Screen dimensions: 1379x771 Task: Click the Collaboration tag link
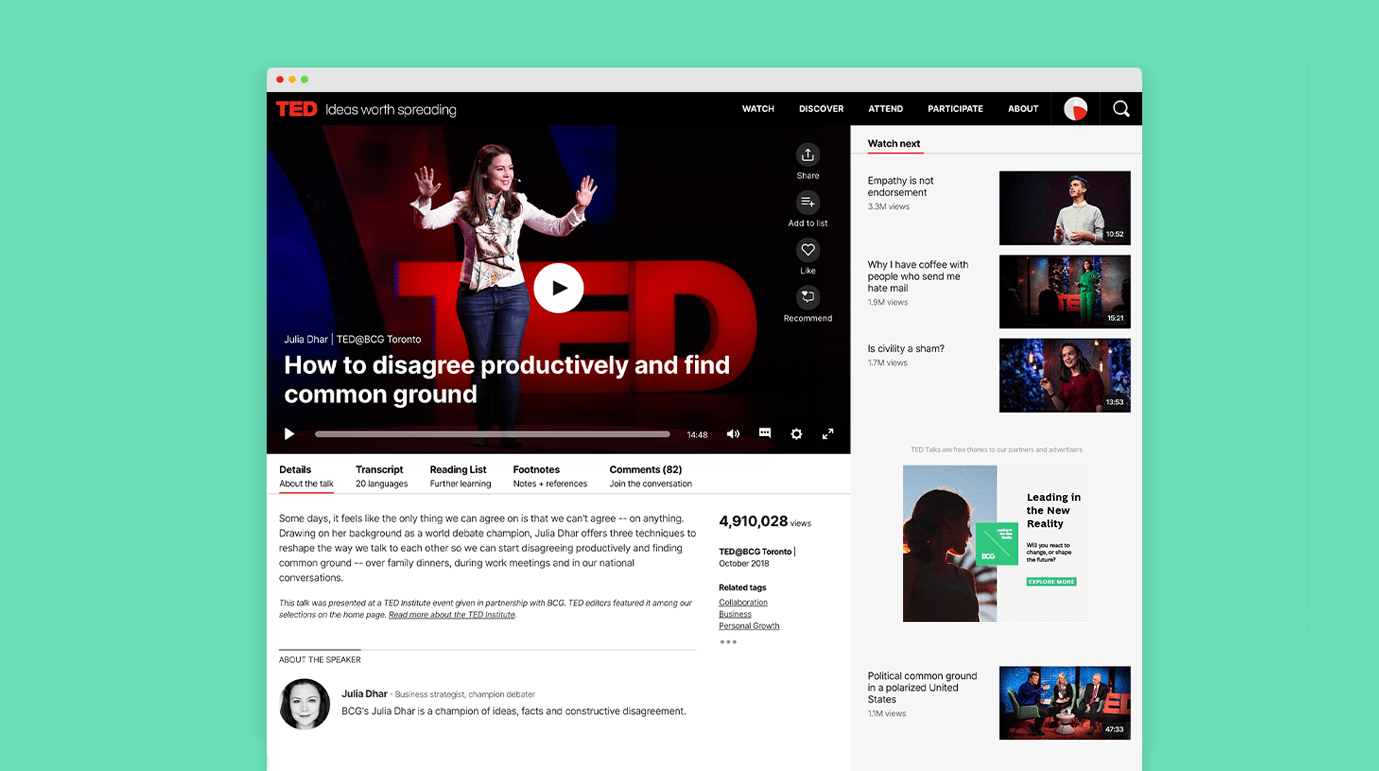(743, 602)
